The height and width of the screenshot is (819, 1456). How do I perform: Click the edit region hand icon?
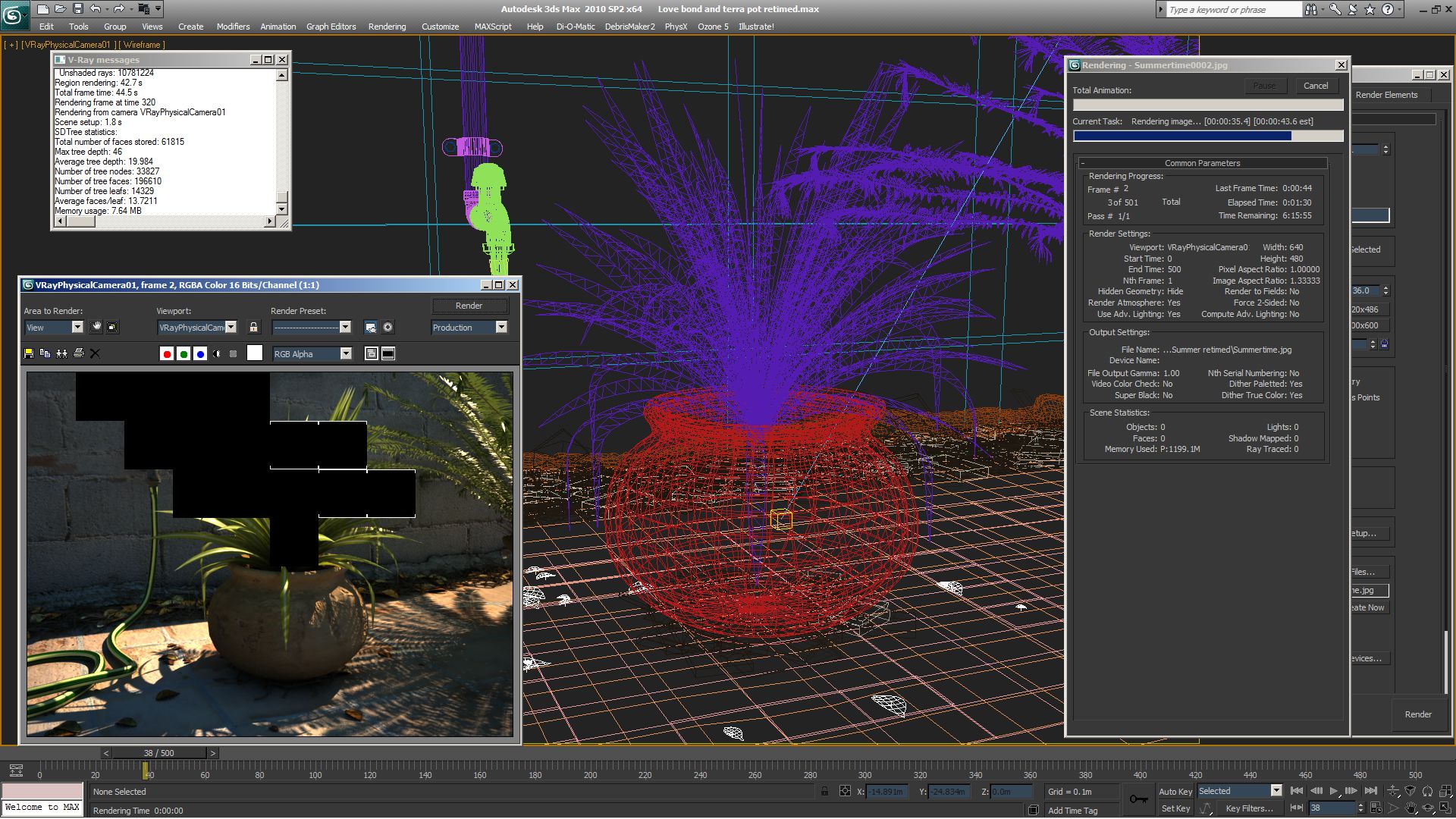click(x=96, y=327)
